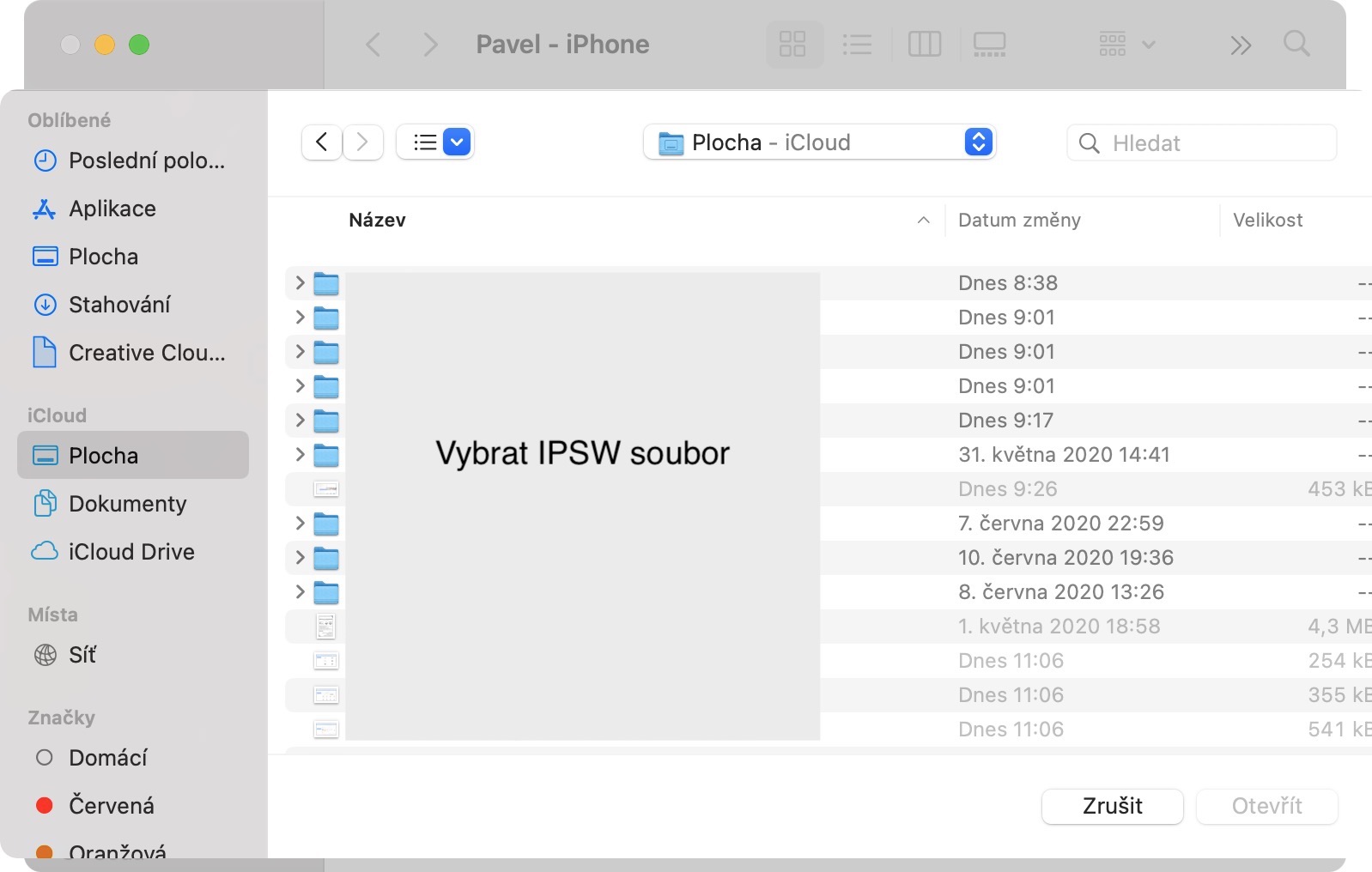Screen dimensions: 1372x872
Task: Select the file icon sized 355 kB
Action: click(x=326, y=695)
